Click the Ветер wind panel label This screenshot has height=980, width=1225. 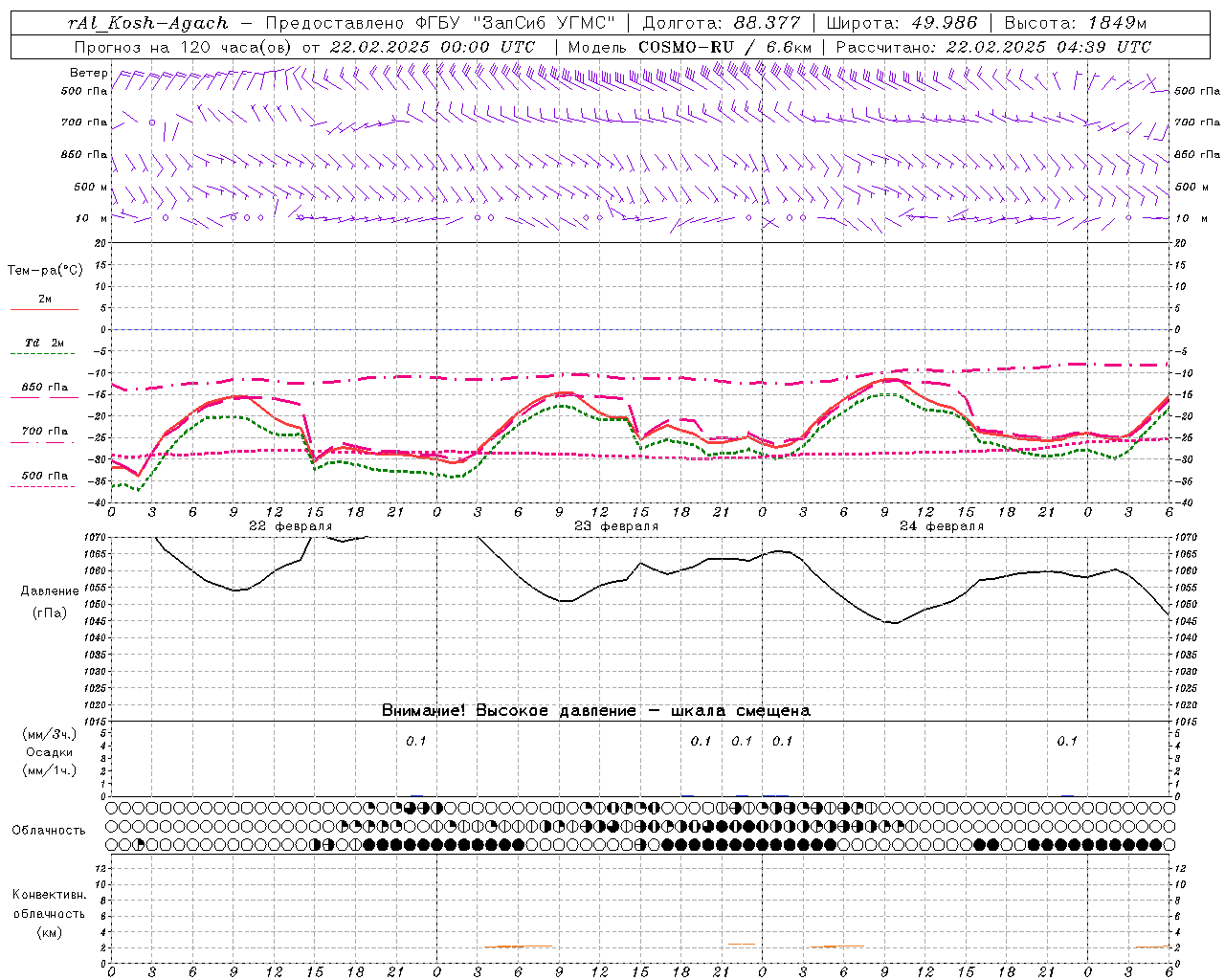pos(89,73)
